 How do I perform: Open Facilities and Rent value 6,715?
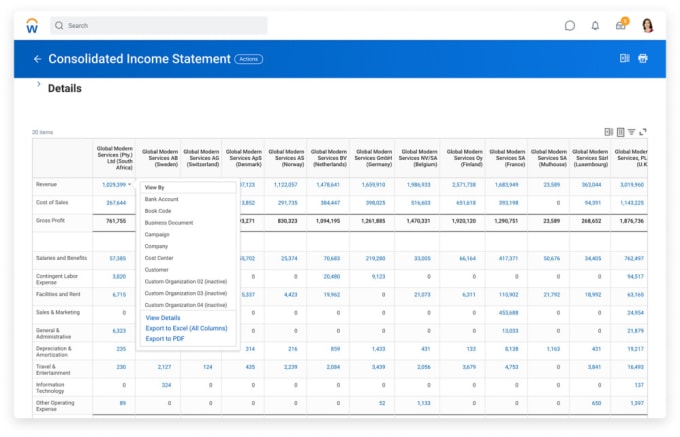[x=119, y=295]
